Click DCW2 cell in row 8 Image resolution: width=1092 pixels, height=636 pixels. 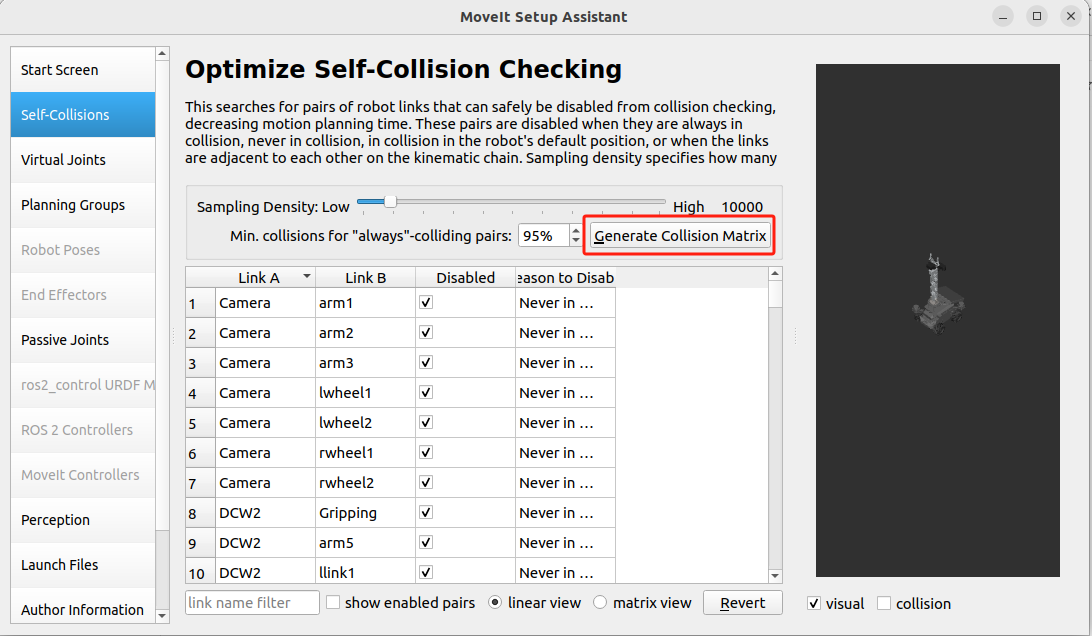265,513
